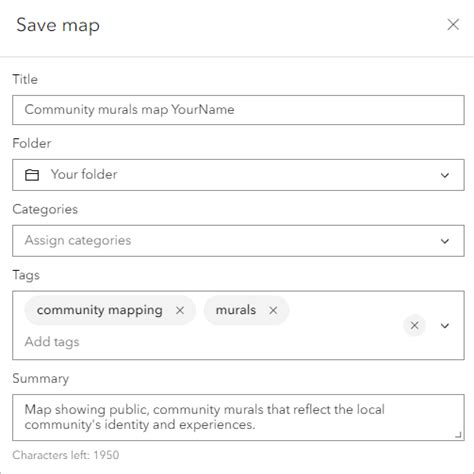
Task: Click the Summary field label
Action: (41, 379)
